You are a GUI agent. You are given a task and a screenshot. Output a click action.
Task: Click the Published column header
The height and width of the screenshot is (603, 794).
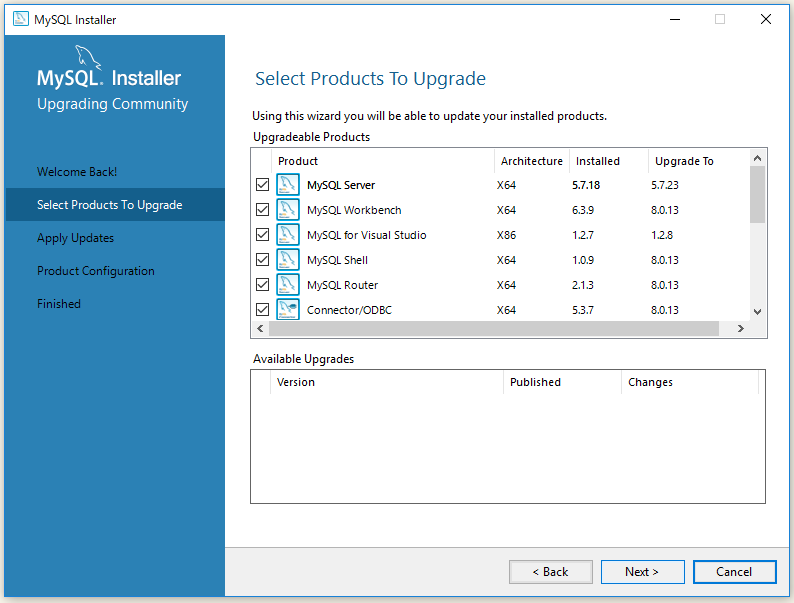pyautogui.click(x=562, y=382)
